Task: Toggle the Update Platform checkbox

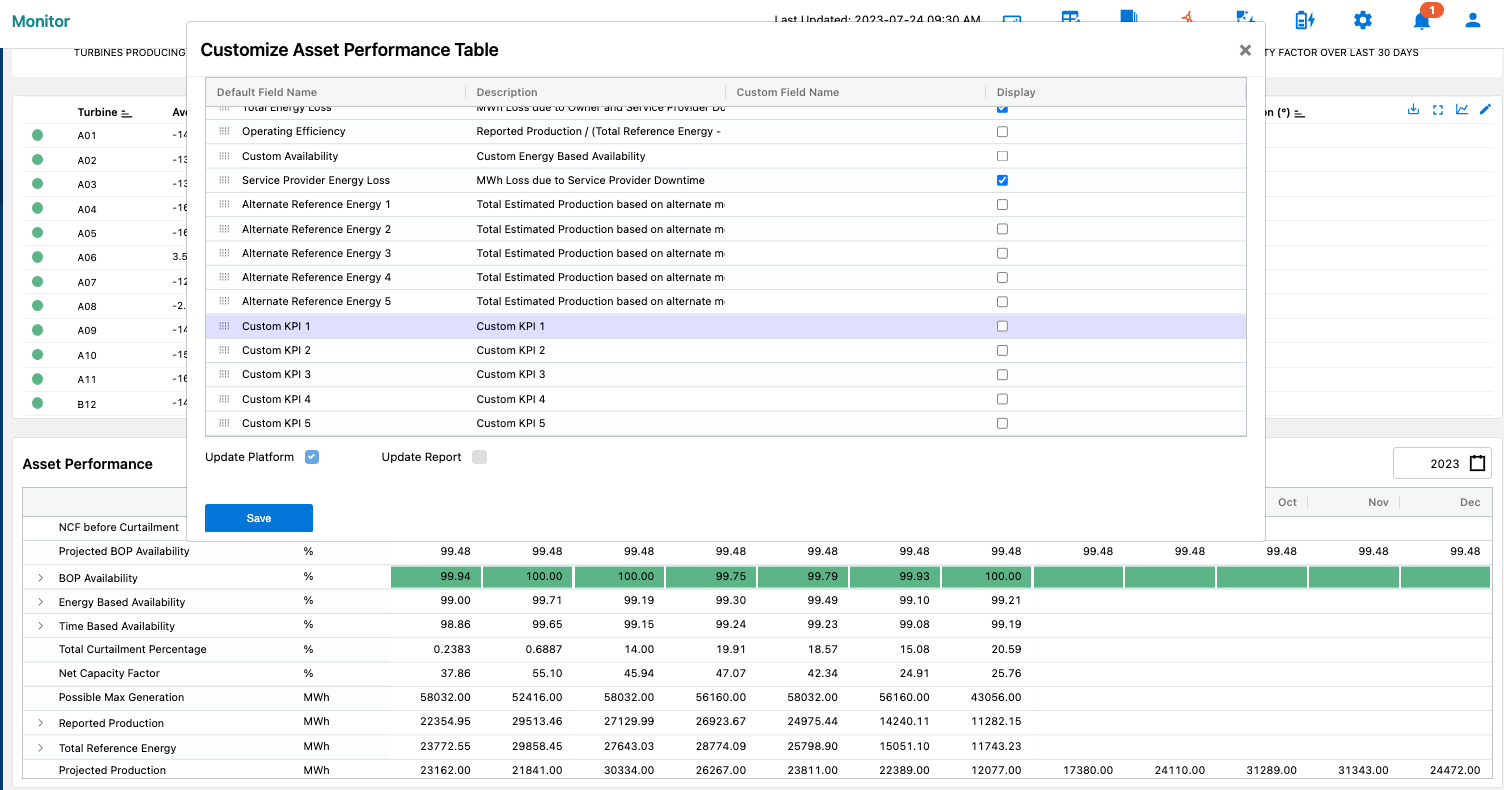Action: coord(312,457)
